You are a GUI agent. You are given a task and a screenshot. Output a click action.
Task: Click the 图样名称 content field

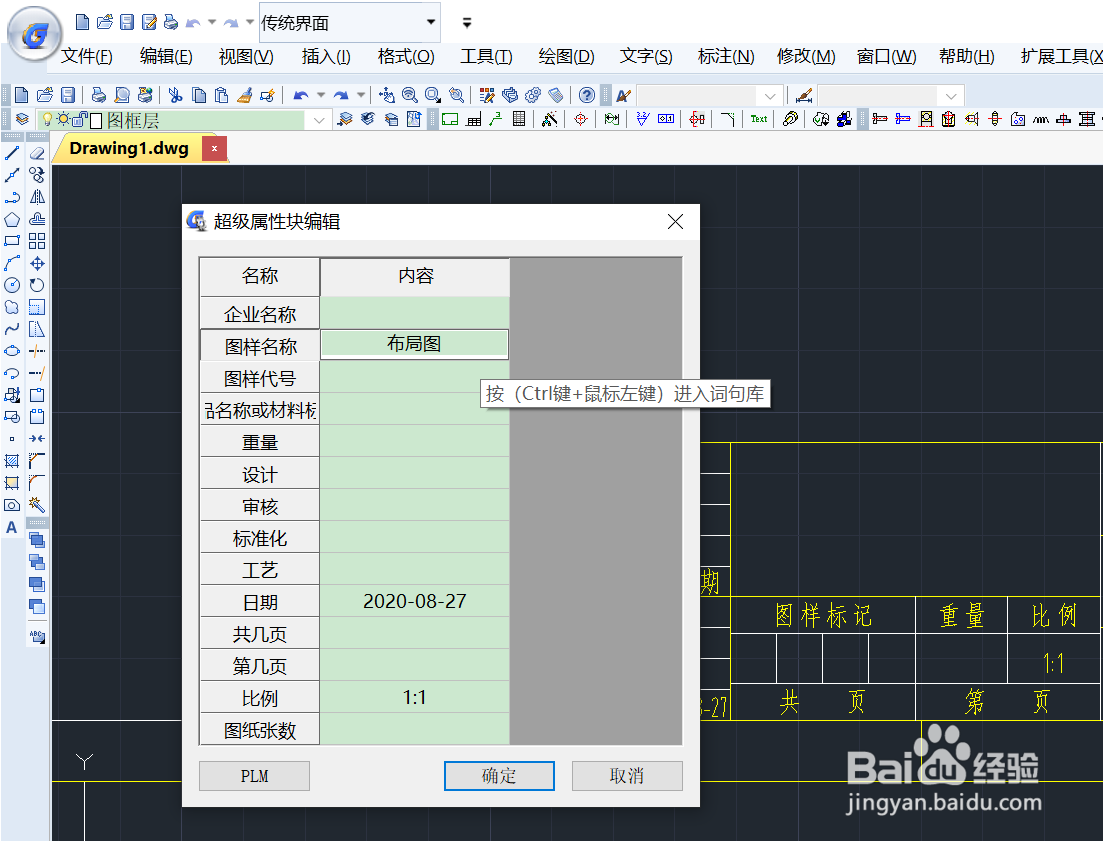coord(414,344)
